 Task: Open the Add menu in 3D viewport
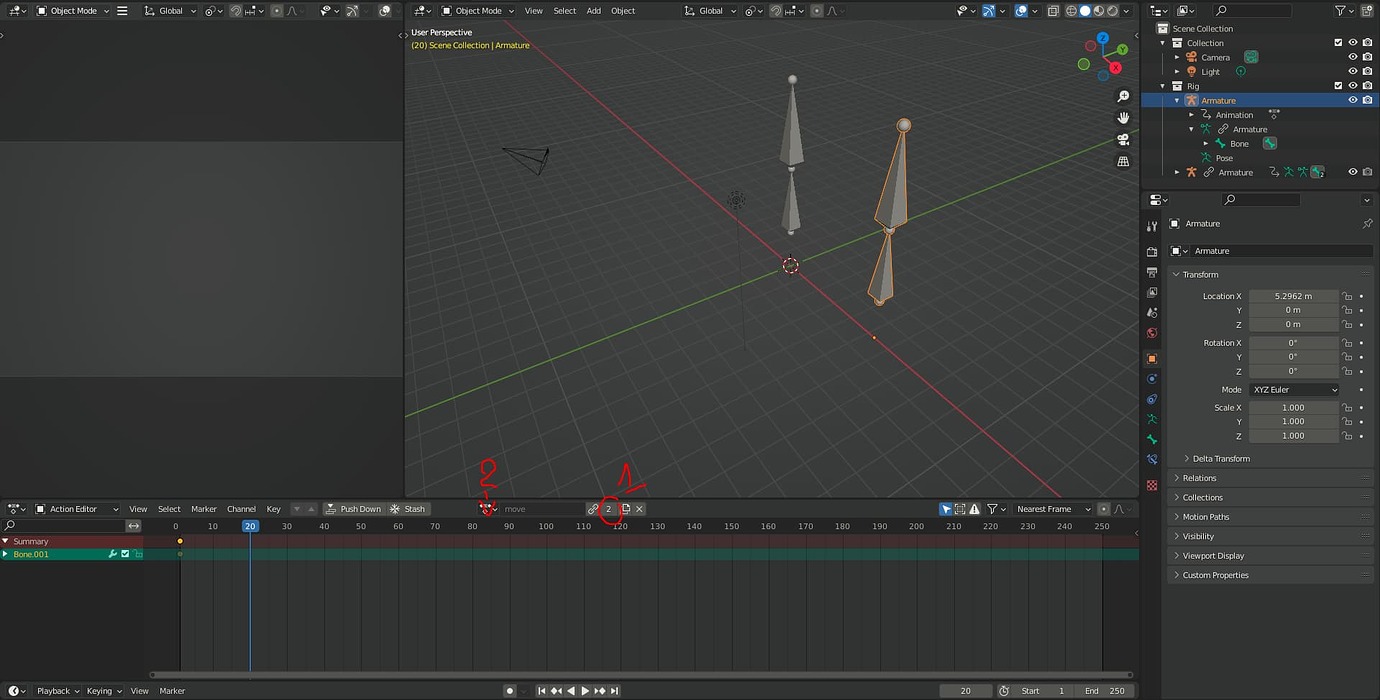click(594, 10)
